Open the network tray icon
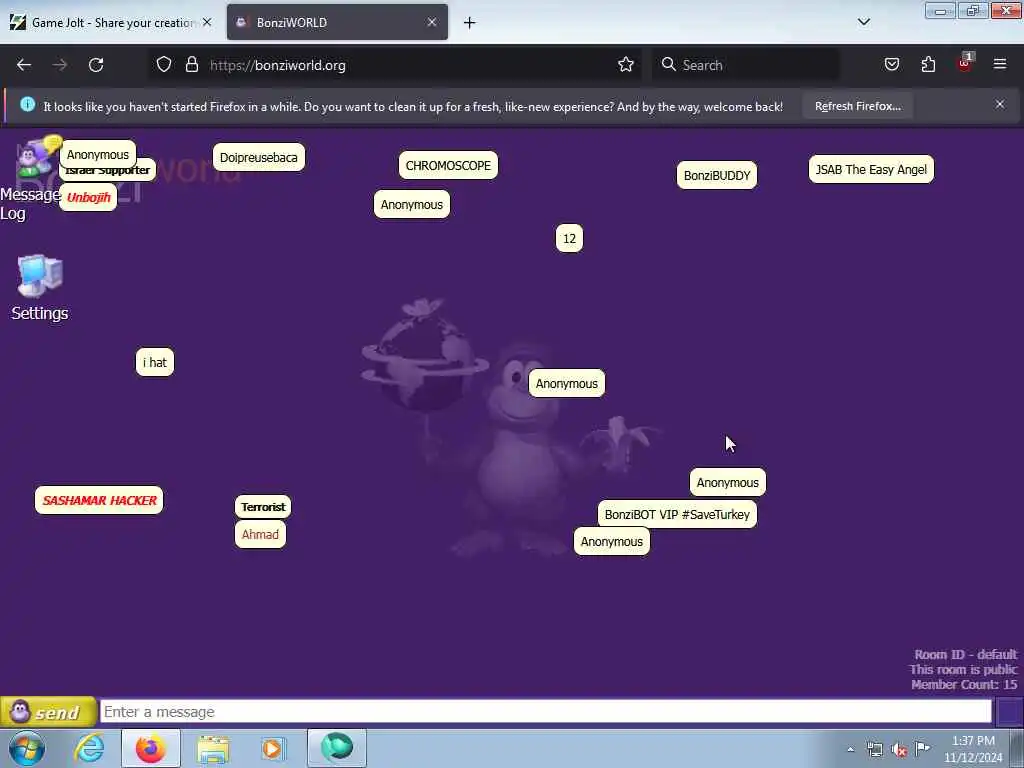 875,750
